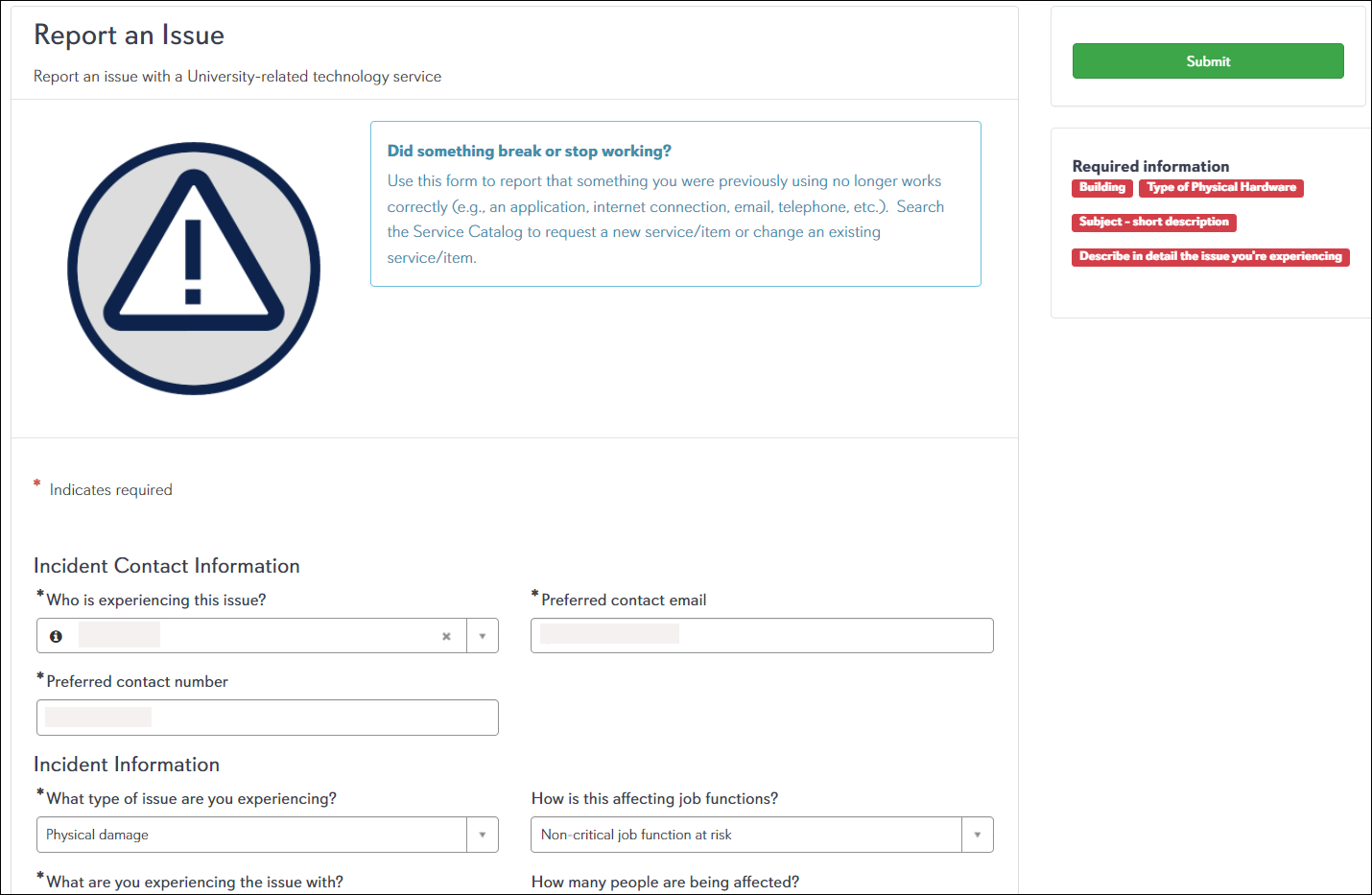Click the Physical damage selected value

[x=98, y=835]
